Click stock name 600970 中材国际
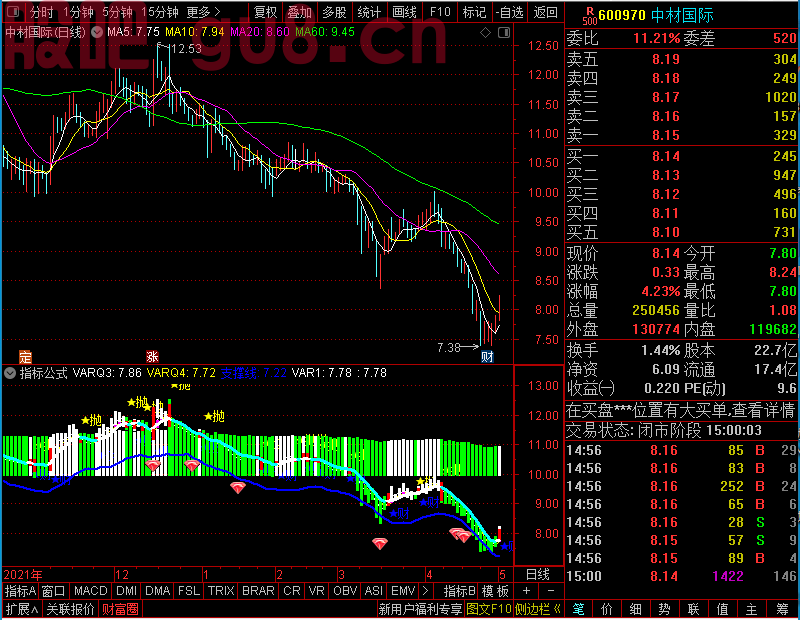Image resolution: width=800 pixels, height=620 pixels. tap(656, 16)
